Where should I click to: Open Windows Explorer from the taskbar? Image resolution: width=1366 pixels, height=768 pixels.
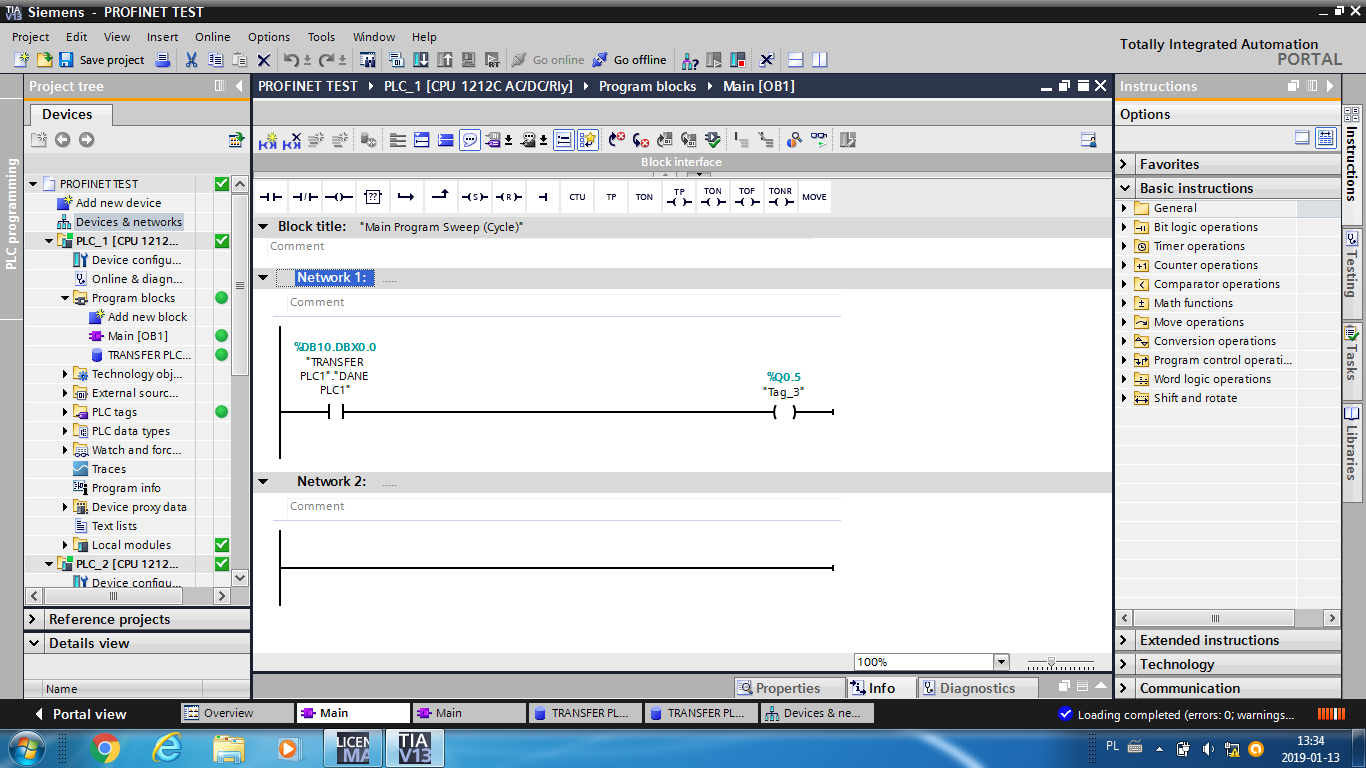coord(229,748)
